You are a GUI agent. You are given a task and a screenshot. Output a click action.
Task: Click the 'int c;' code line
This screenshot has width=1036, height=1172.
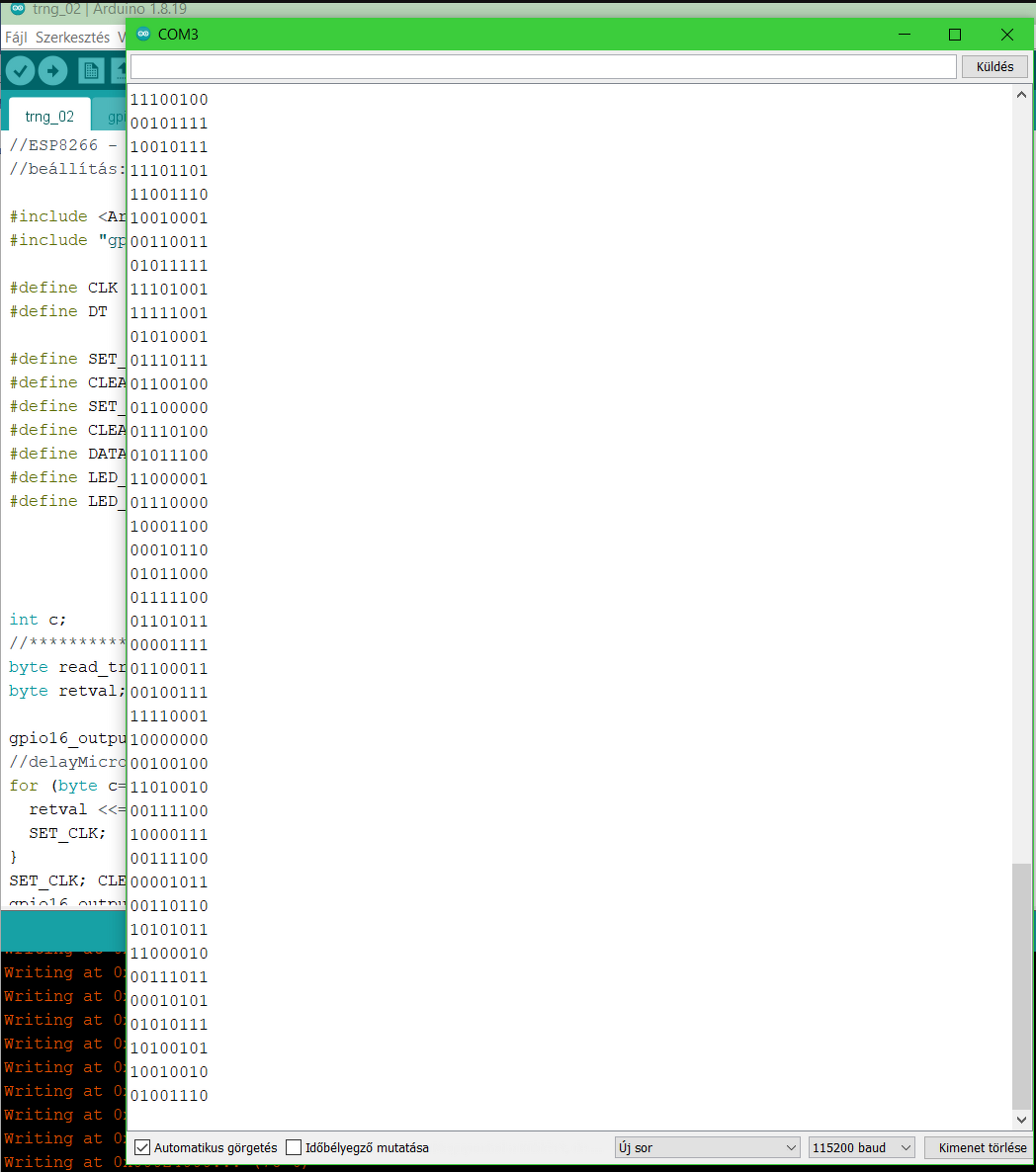point(38,620)
